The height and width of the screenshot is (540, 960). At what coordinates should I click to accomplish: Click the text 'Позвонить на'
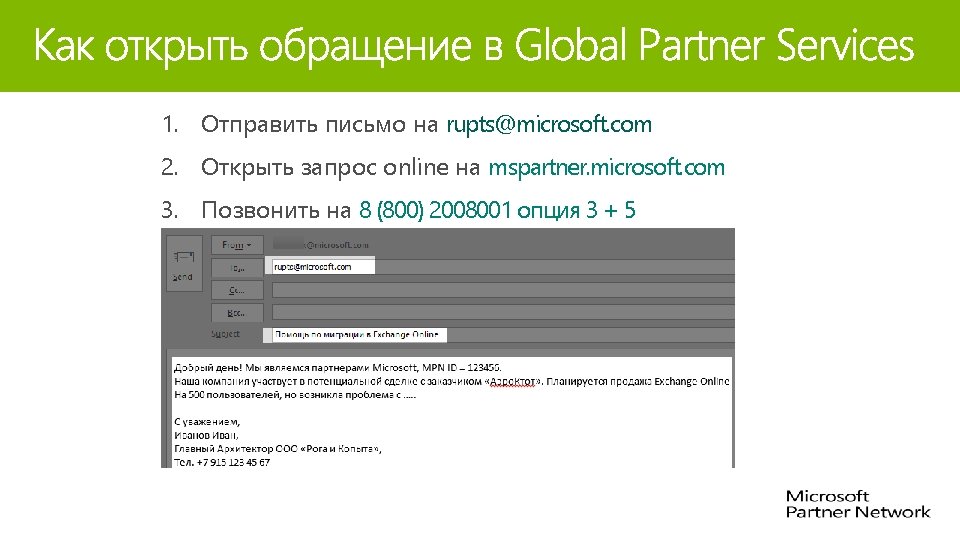coord(276,210)
